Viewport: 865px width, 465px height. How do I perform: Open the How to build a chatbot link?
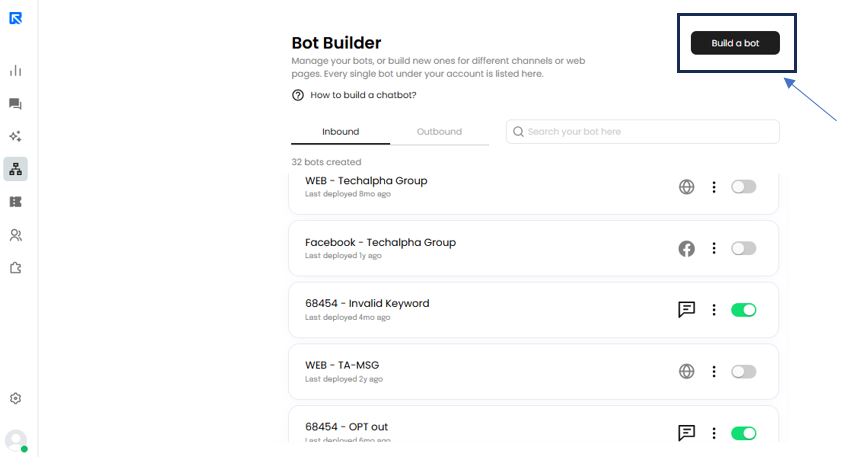click(363, 95)
